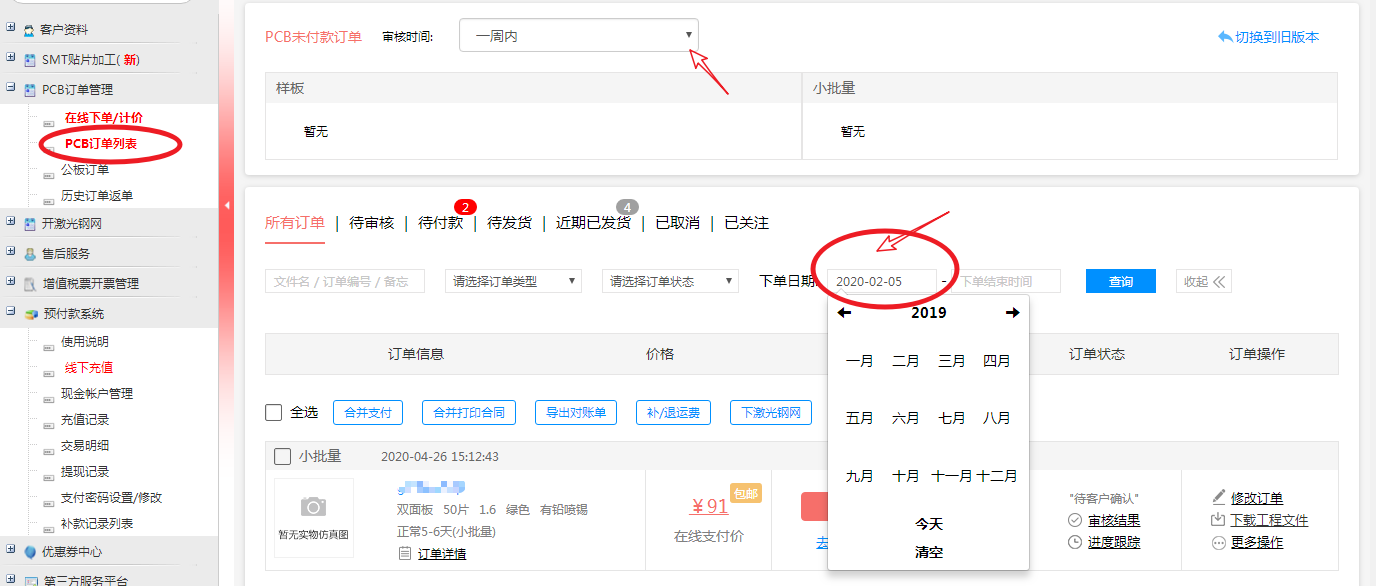Switch to the 近期已发货 tab

pos(593,223)
